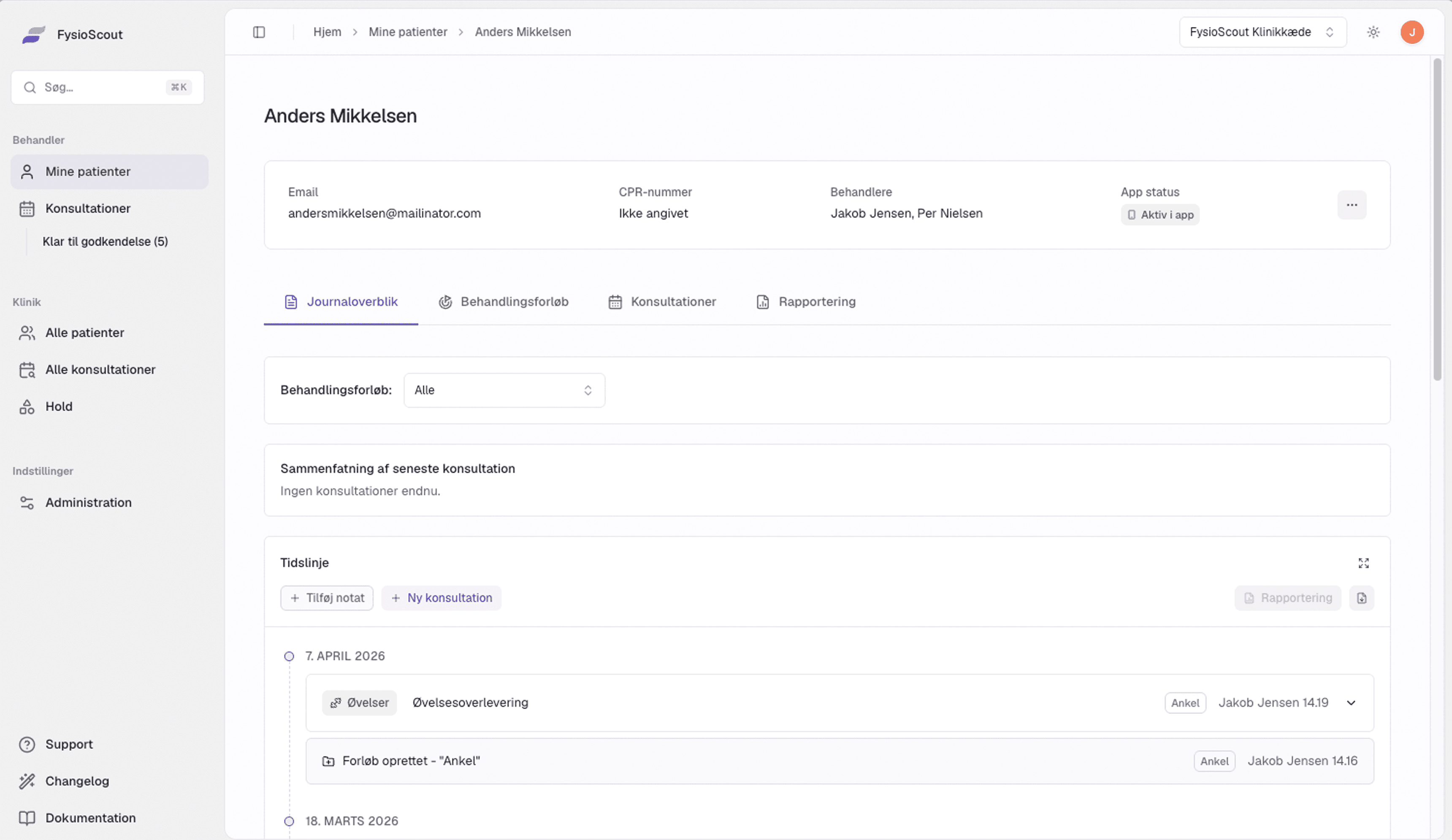Image resolution: width=1452 pixels, height=840 pixels.
Task: Click Tilføj notat button
Action: 327,598
